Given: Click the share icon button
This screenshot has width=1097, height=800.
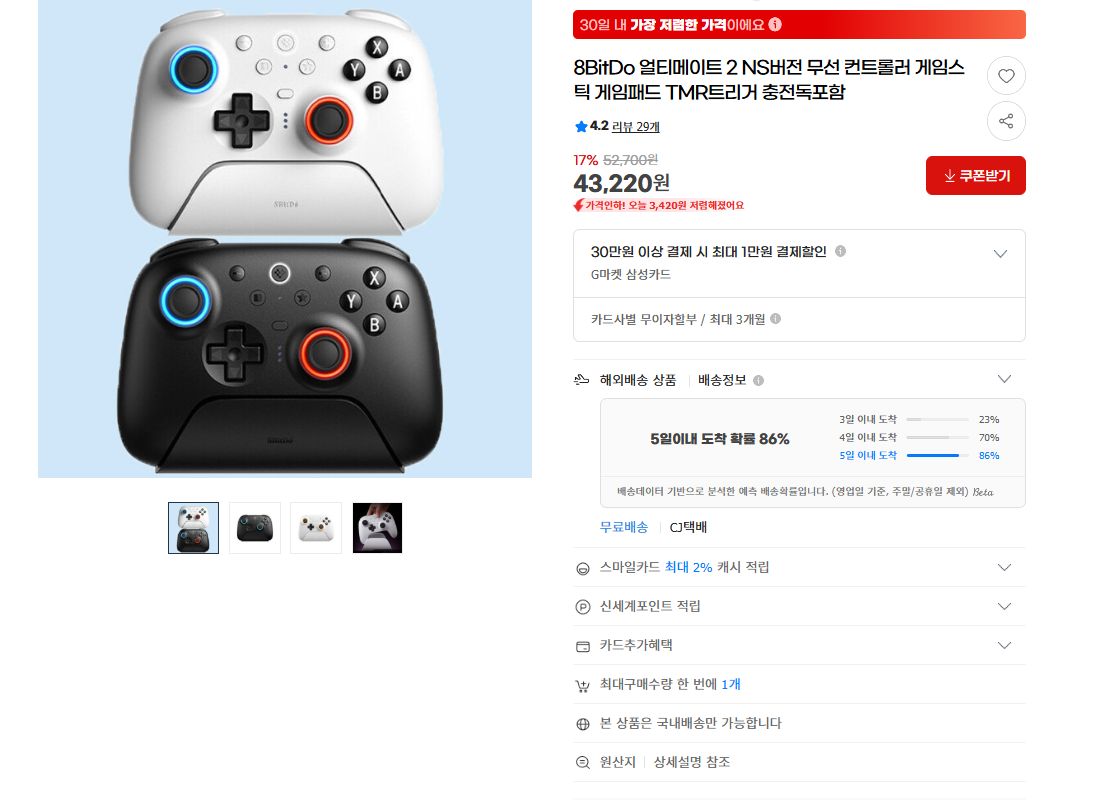Looking at the screenshot, I should (x=1005, y=121).
